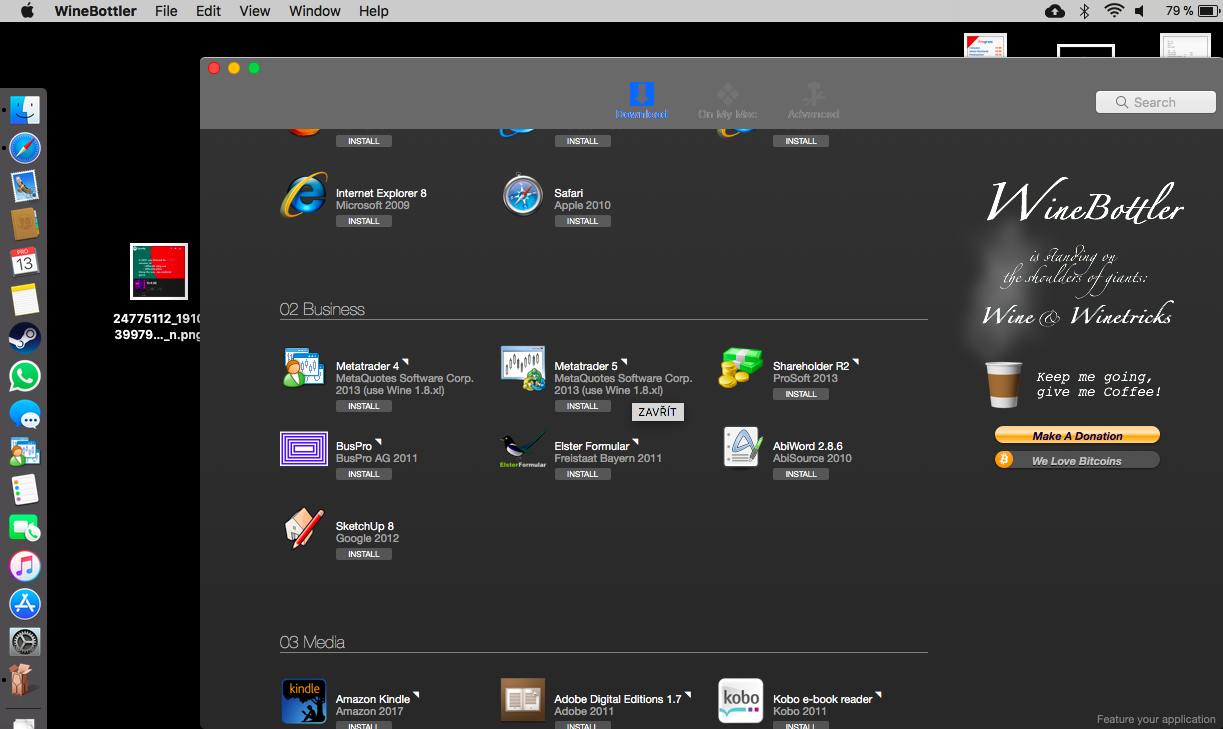Open Finder from the Dock
Screen dimensions: 1223x729
click(25, 109)
